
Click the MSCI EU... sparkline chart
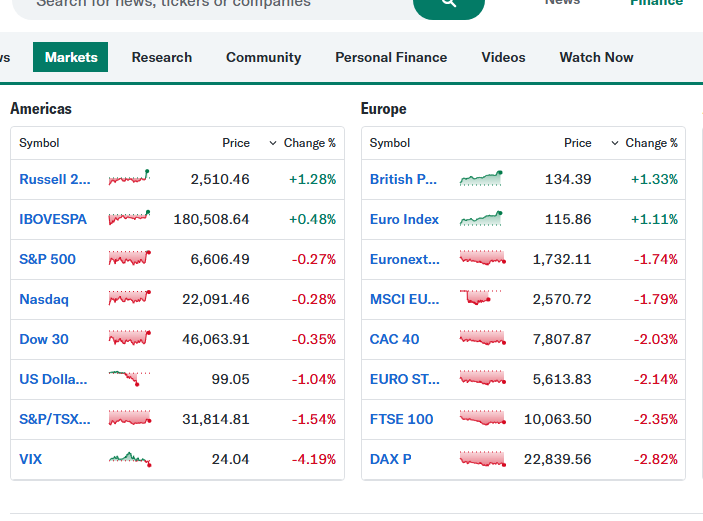click(480, 297)
